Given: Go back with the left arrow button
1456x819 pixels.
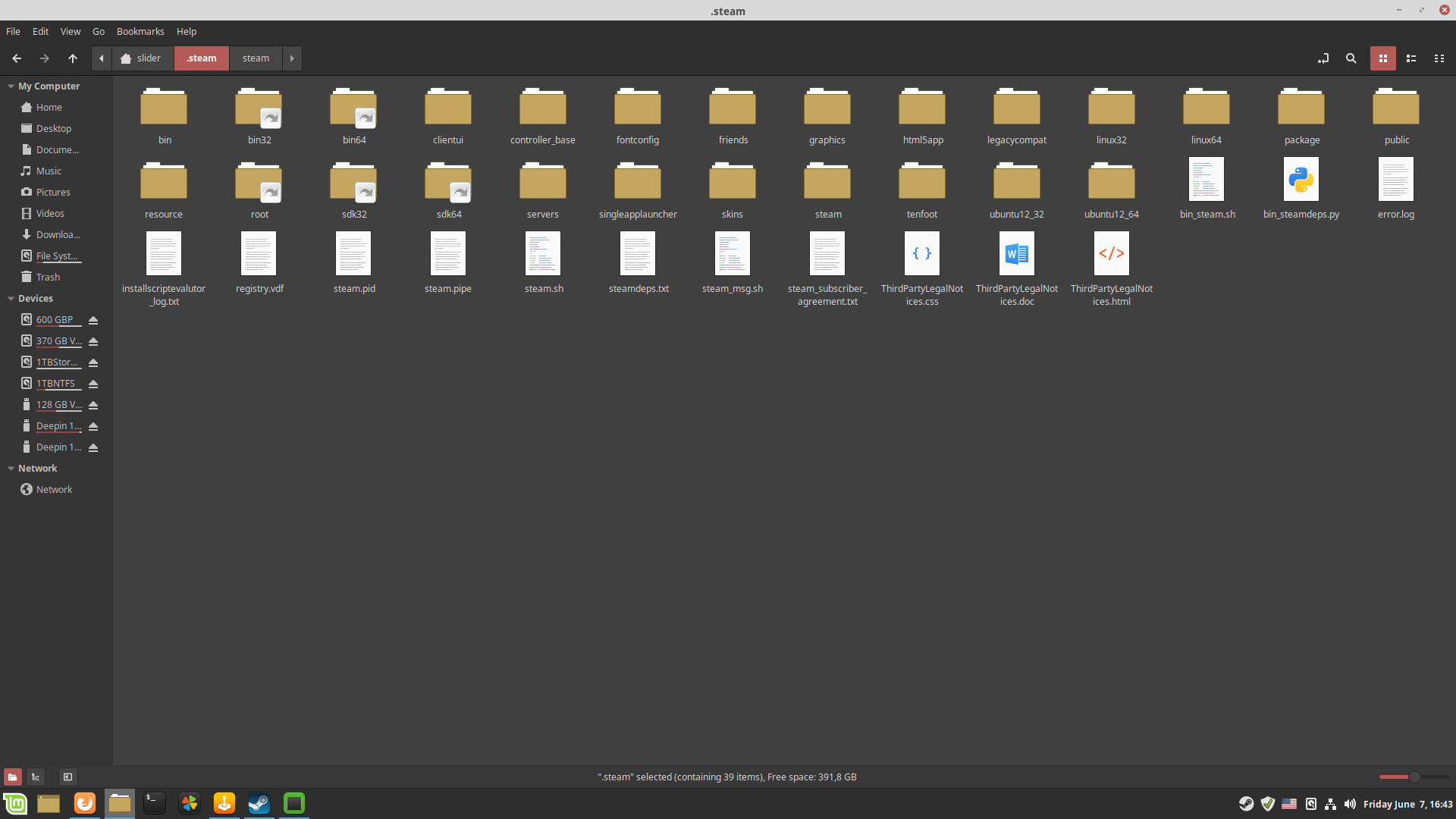Looking at the screenshot, I should point(17,58).
